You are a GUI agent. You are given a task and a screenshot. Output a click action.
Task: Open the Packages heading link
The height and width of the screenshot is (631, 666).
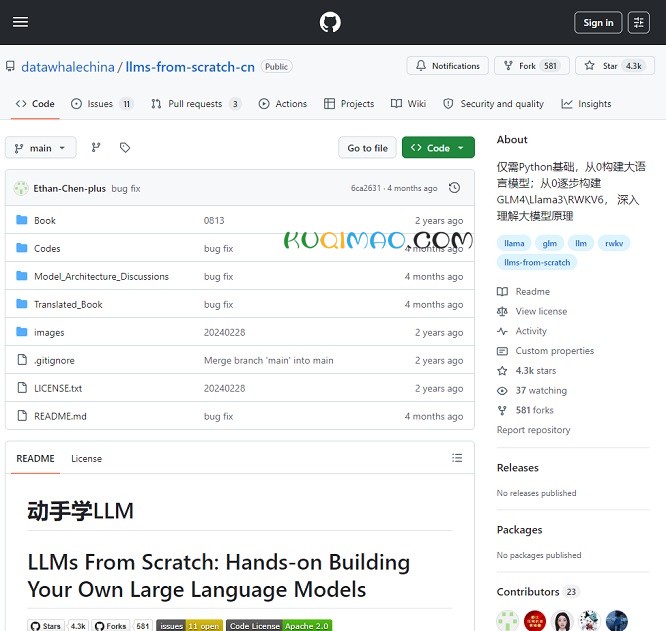click(519, 530)
